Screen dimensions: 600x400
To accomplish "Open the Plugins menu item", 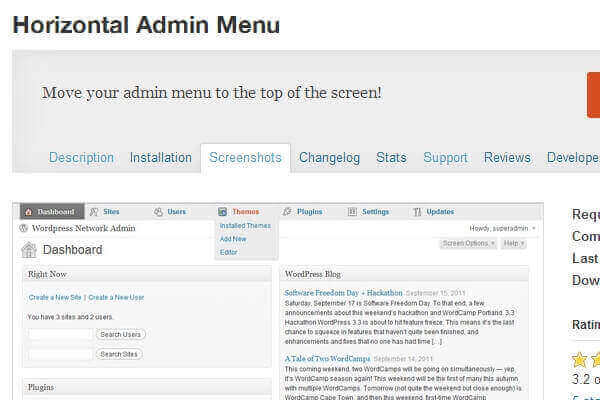I will [310, 212].
